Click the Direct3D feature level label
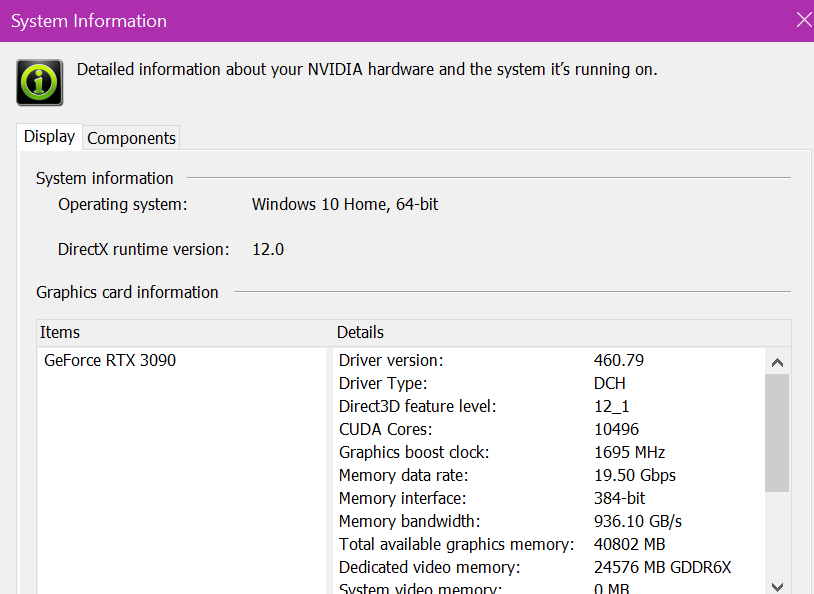814x594 pixels. 417,406
